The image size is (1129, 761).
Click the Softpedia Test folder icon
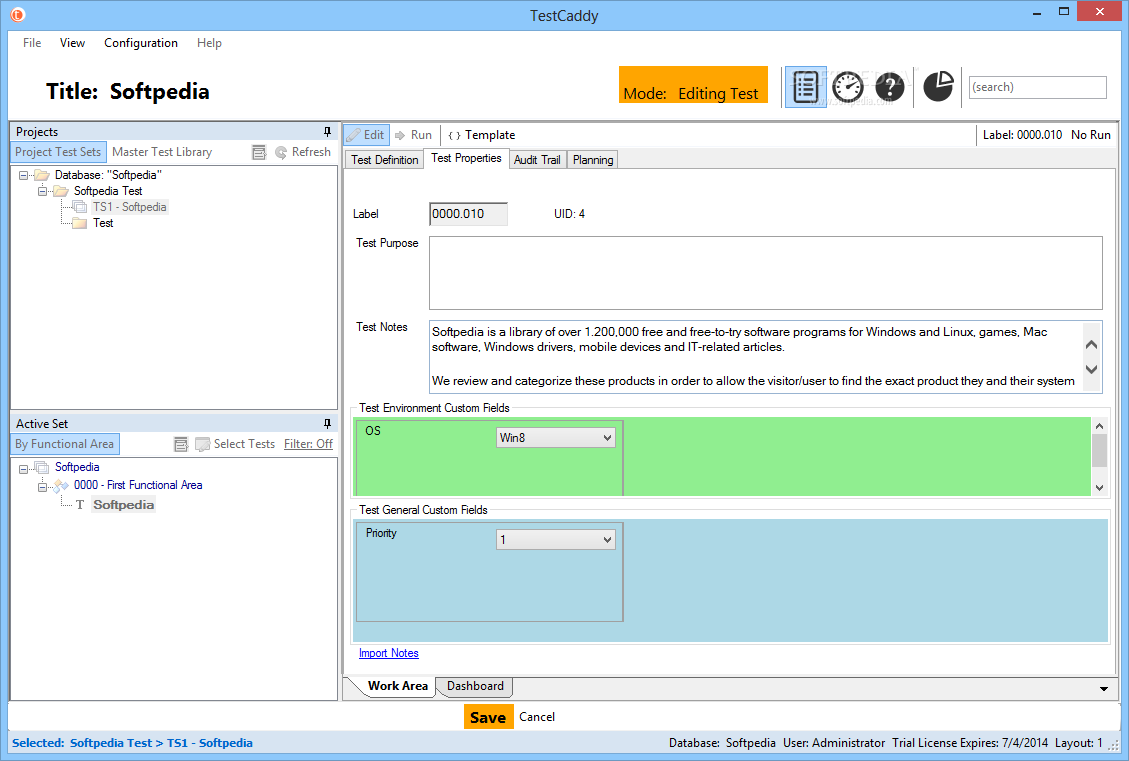61,191
